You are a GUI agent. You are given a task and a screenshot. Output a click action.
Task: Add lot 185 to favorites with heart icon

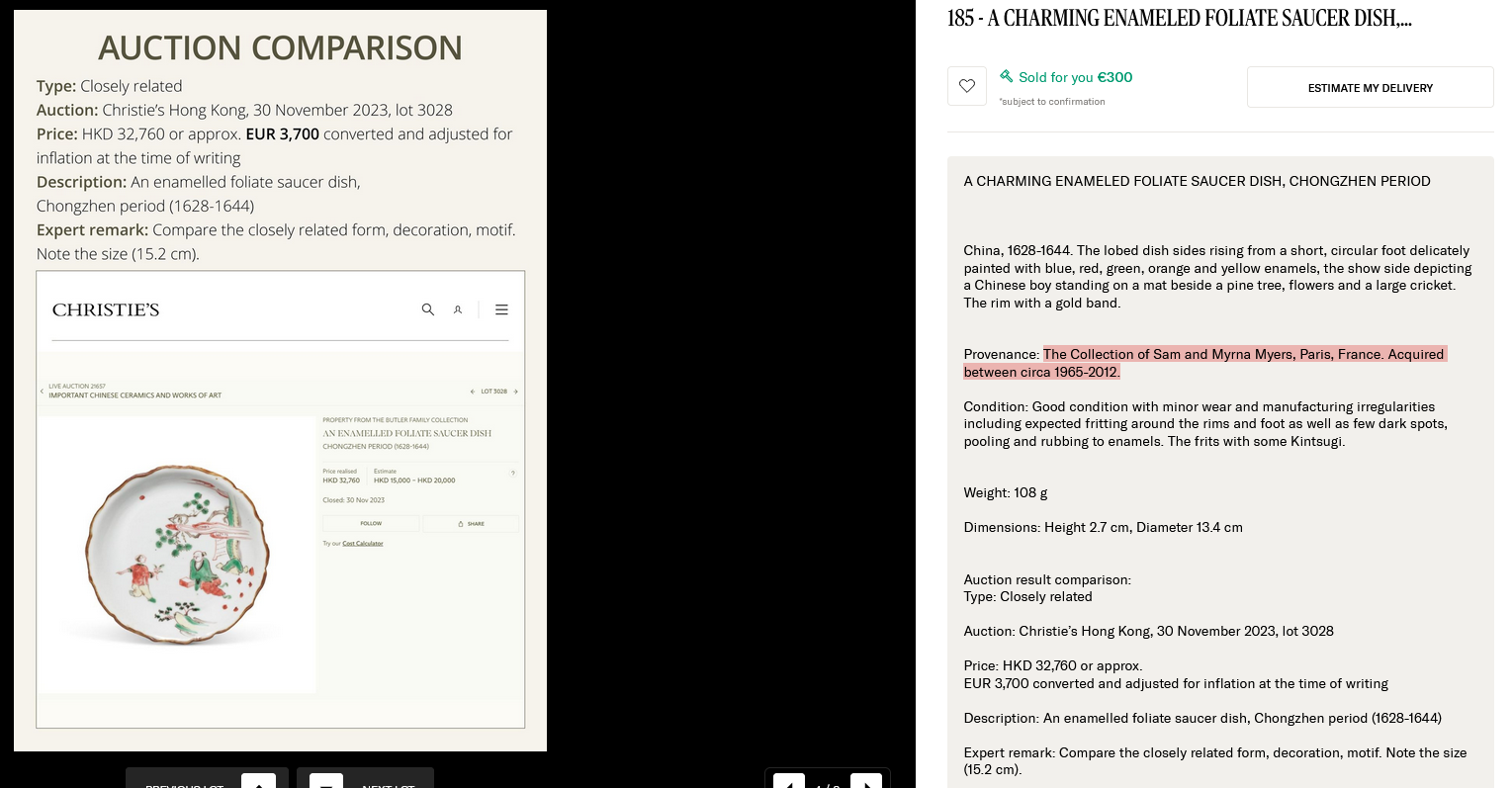[x=967, y=86]
